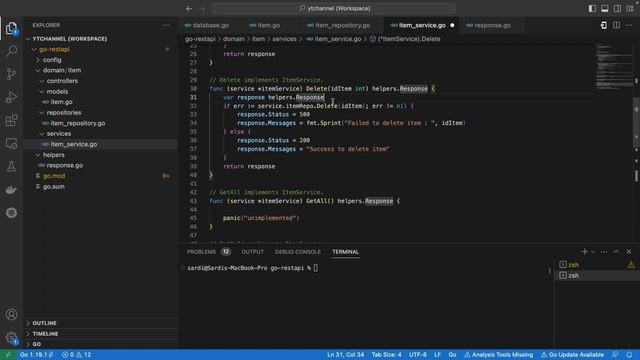Image resolution: width=640 pixels, height=360 pixels.
Task: Add new terminal with plus icon
Action: point(584,252)
